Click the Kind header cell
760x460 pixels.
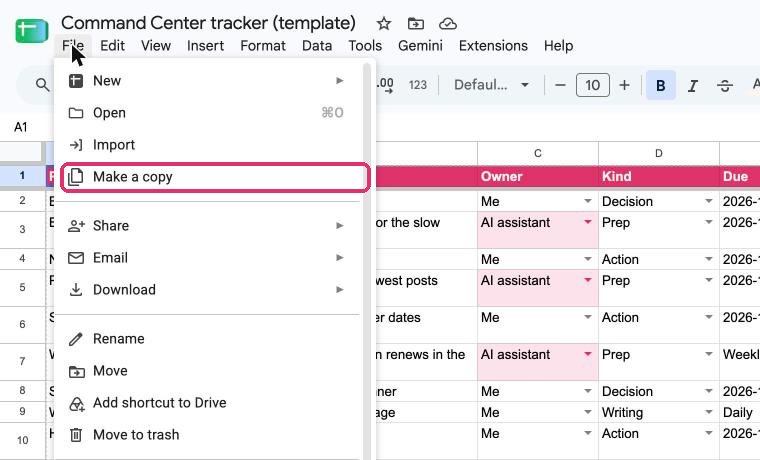point(659,176)
